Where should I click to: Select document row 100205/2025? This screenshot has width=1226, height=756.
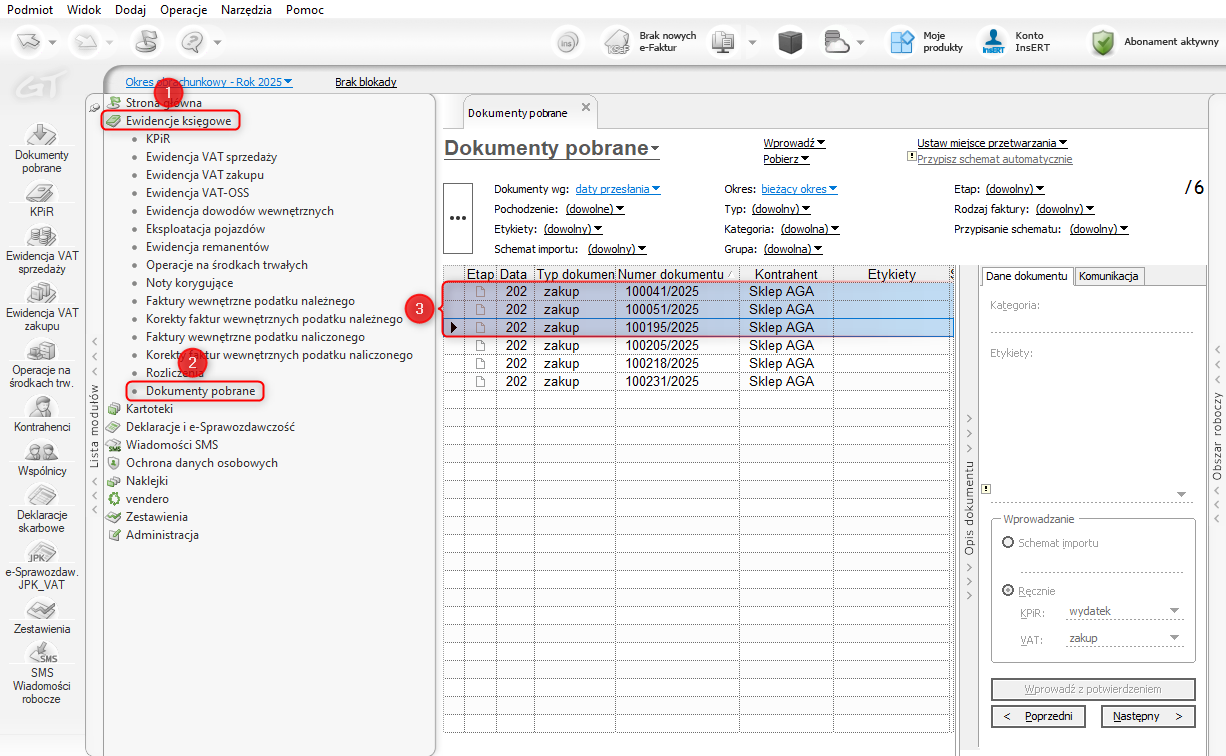pyautogui.click(x=662, y=345)
